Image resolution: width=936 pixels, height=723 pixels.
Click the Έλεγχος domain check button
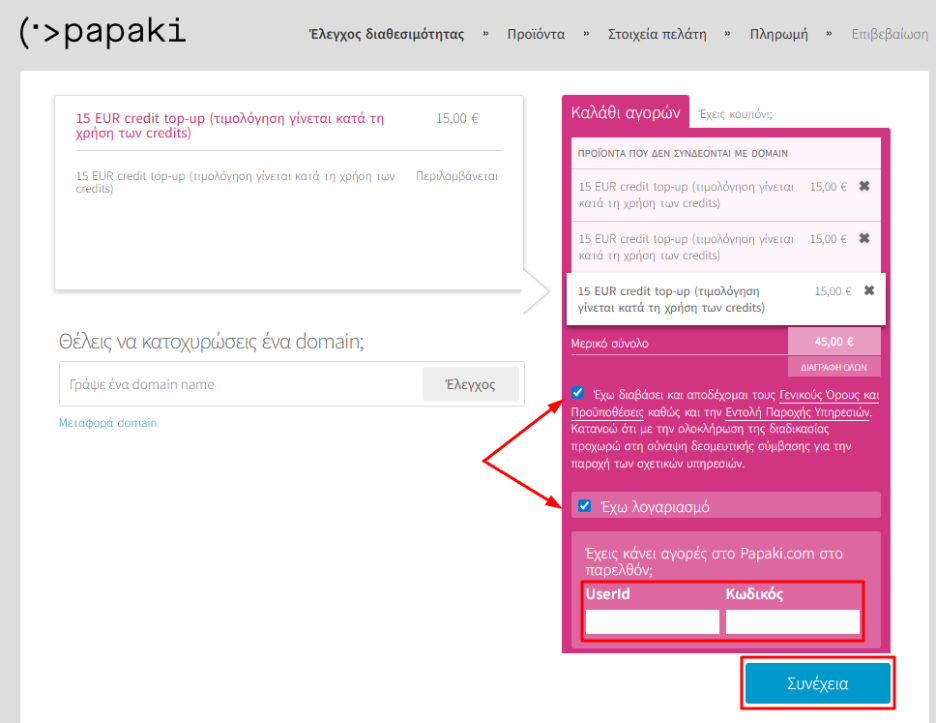470,384
